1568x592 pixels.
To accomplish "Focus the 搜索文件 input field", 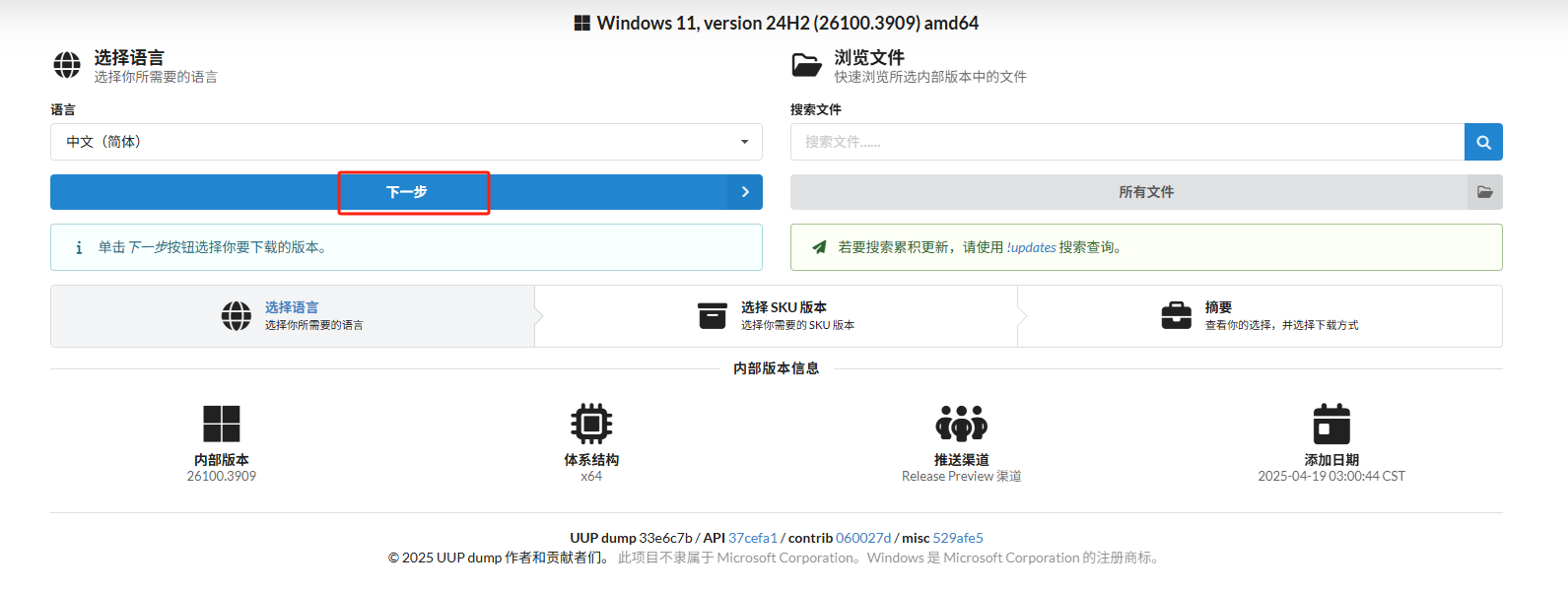I will (1127, 142).
